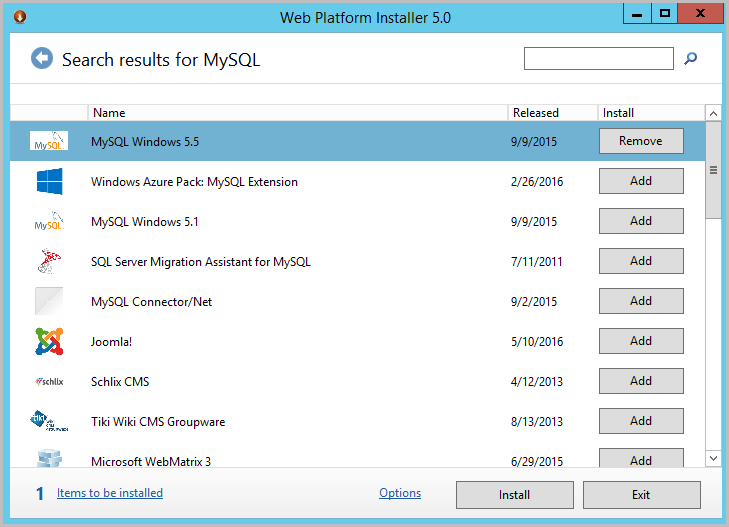The width and height of the screenshot is (729, 527).
Task: Focus the search text box
Action: coord(598,59)
